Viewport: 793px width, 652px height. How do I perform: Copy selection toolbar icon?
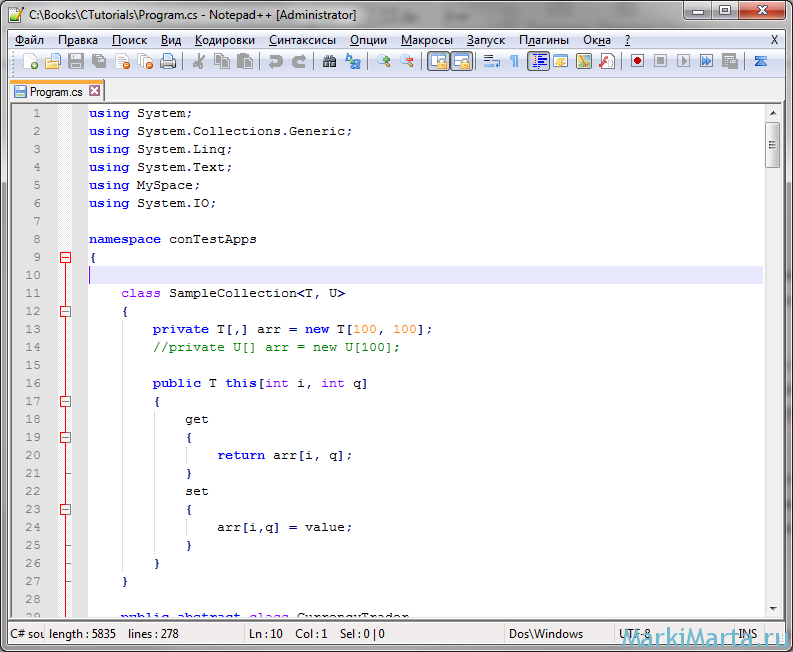click(222, 62)
